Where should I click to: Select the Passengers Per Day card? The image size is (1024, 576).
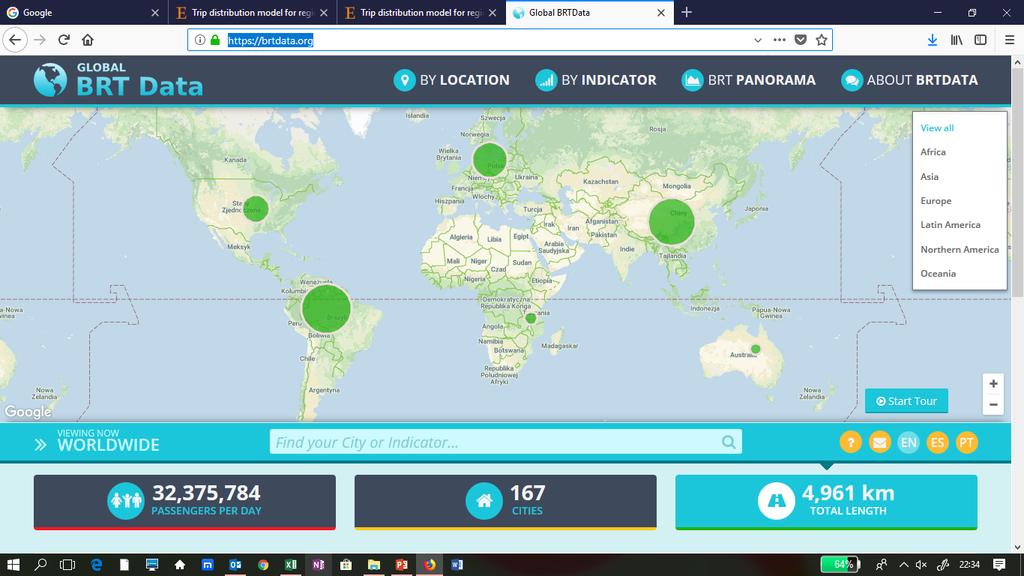click(185, 502)
